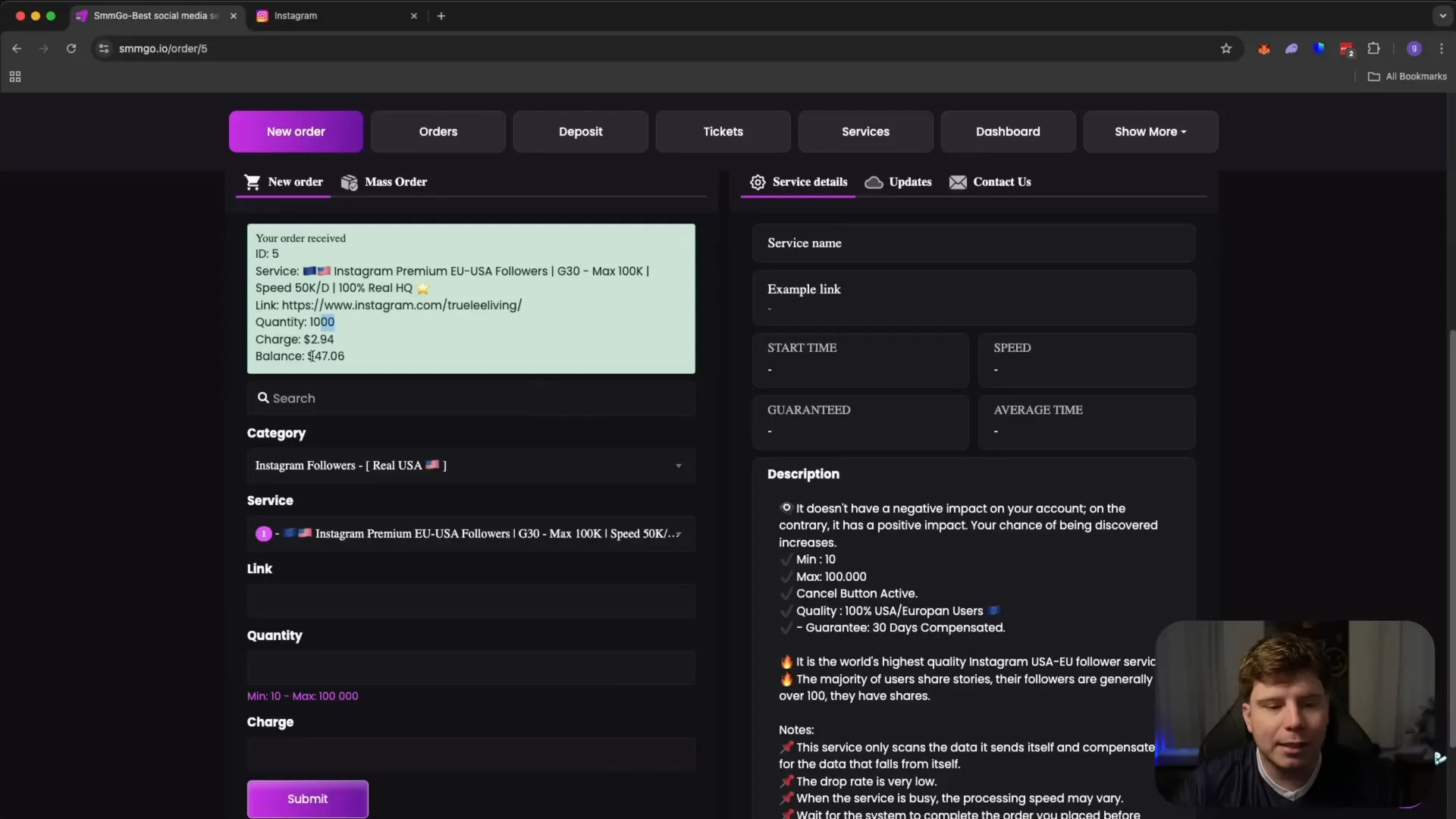The height and width of the screenshot is (819, 1456).
Task: Click the shopping cart New order icon
Action: click(x=252, y=182)
